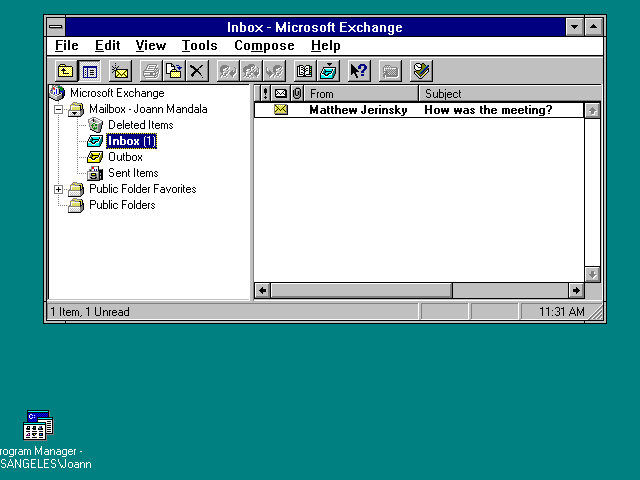Click the Move Item toolbar icon

(x=174, y=71)
